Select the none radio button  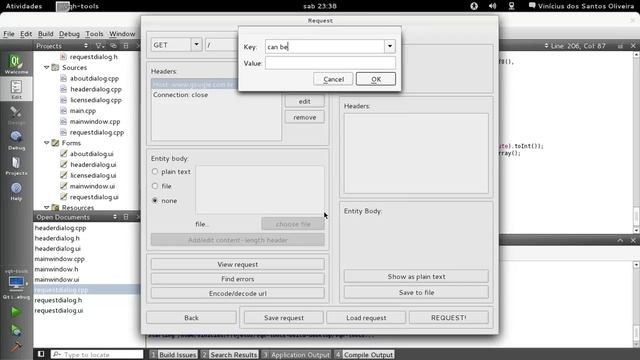(x=155, y=200)
